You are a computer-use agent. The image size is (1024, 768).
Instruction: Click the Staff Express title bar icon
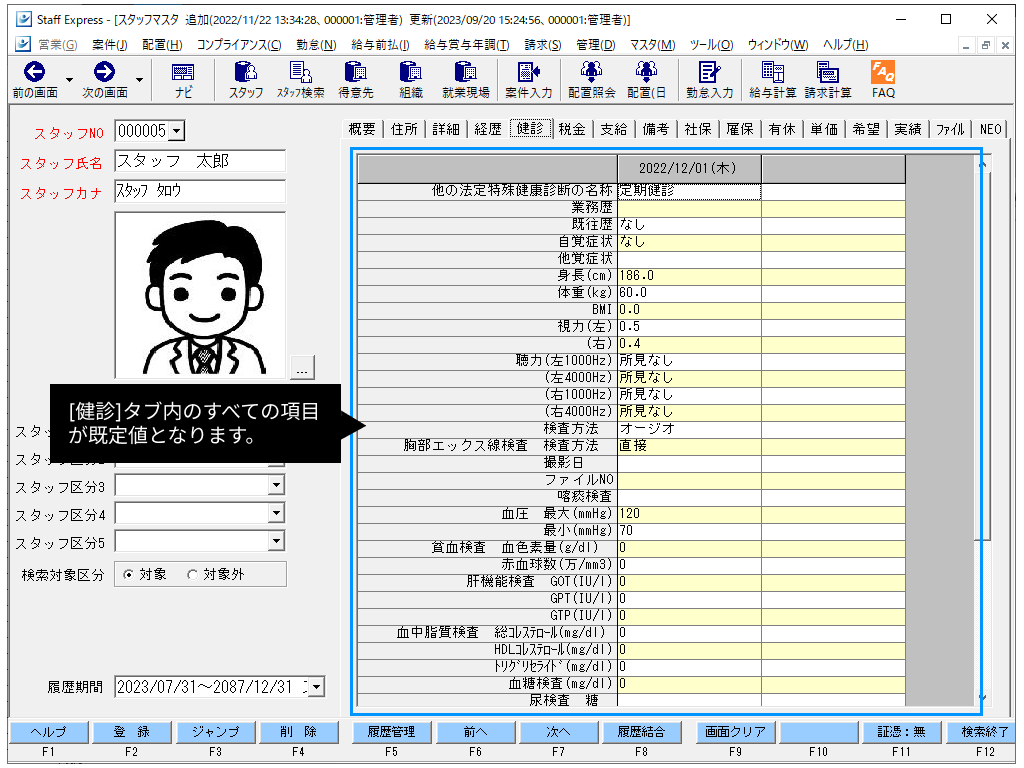24,19
